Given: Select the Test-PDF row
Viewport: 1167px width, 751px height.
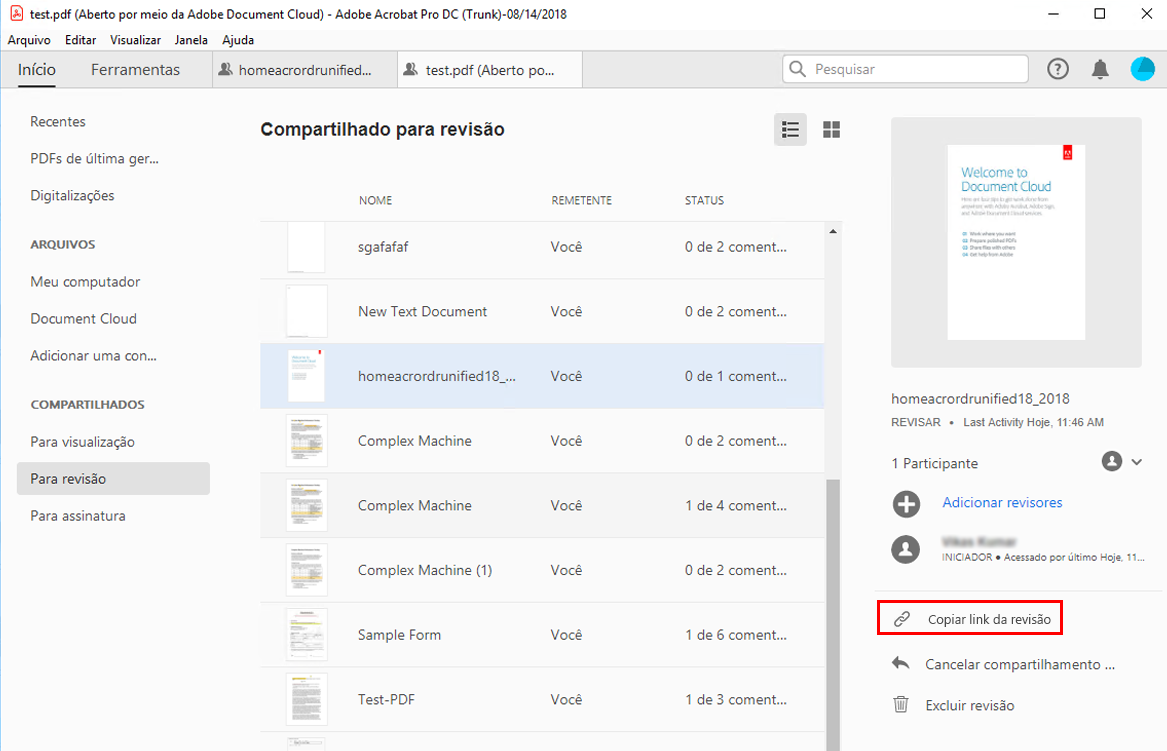Looking at the screenshot, I should [x=542, y=700].
